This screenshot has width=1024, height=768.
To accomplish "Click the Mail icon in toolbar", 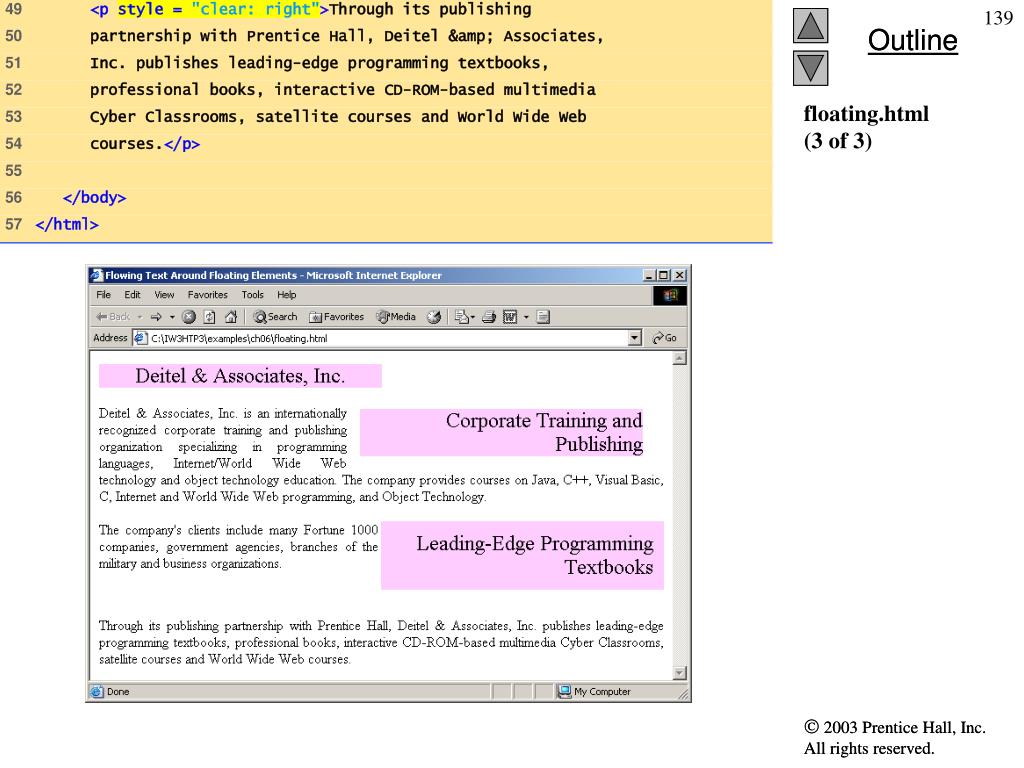I will tap(464, 317).
